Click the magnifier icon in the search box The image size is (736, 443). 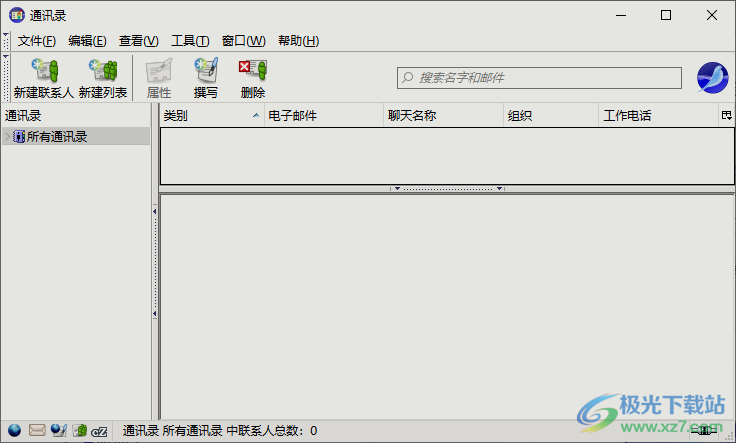[x=408, y=77]
